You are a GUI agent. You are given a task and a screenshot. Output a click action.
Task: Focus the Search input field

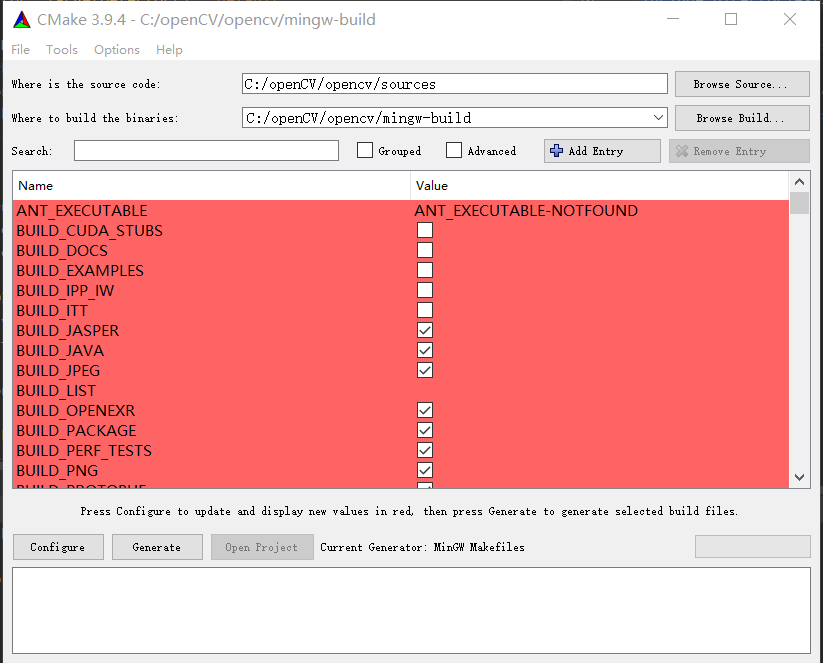(206, 151)
